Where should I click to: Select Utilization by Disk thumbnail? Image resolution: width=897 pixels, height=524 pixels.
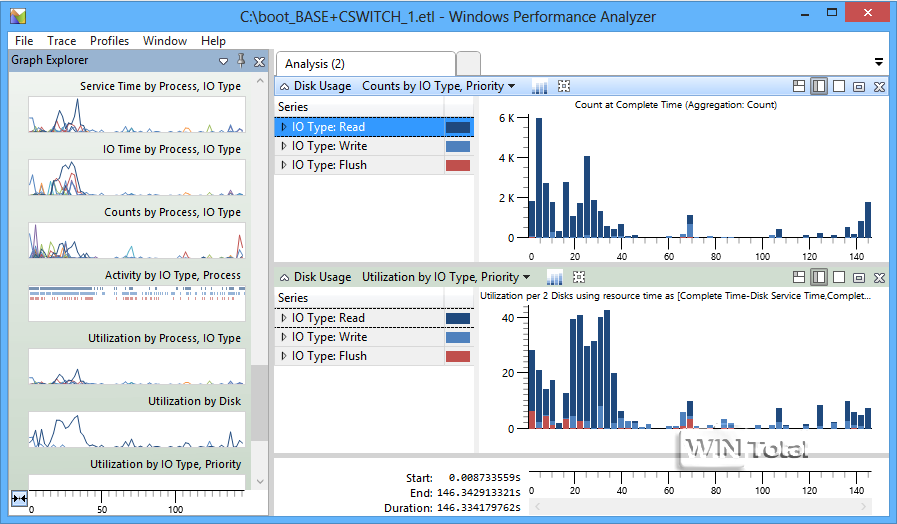coord(137,429)
